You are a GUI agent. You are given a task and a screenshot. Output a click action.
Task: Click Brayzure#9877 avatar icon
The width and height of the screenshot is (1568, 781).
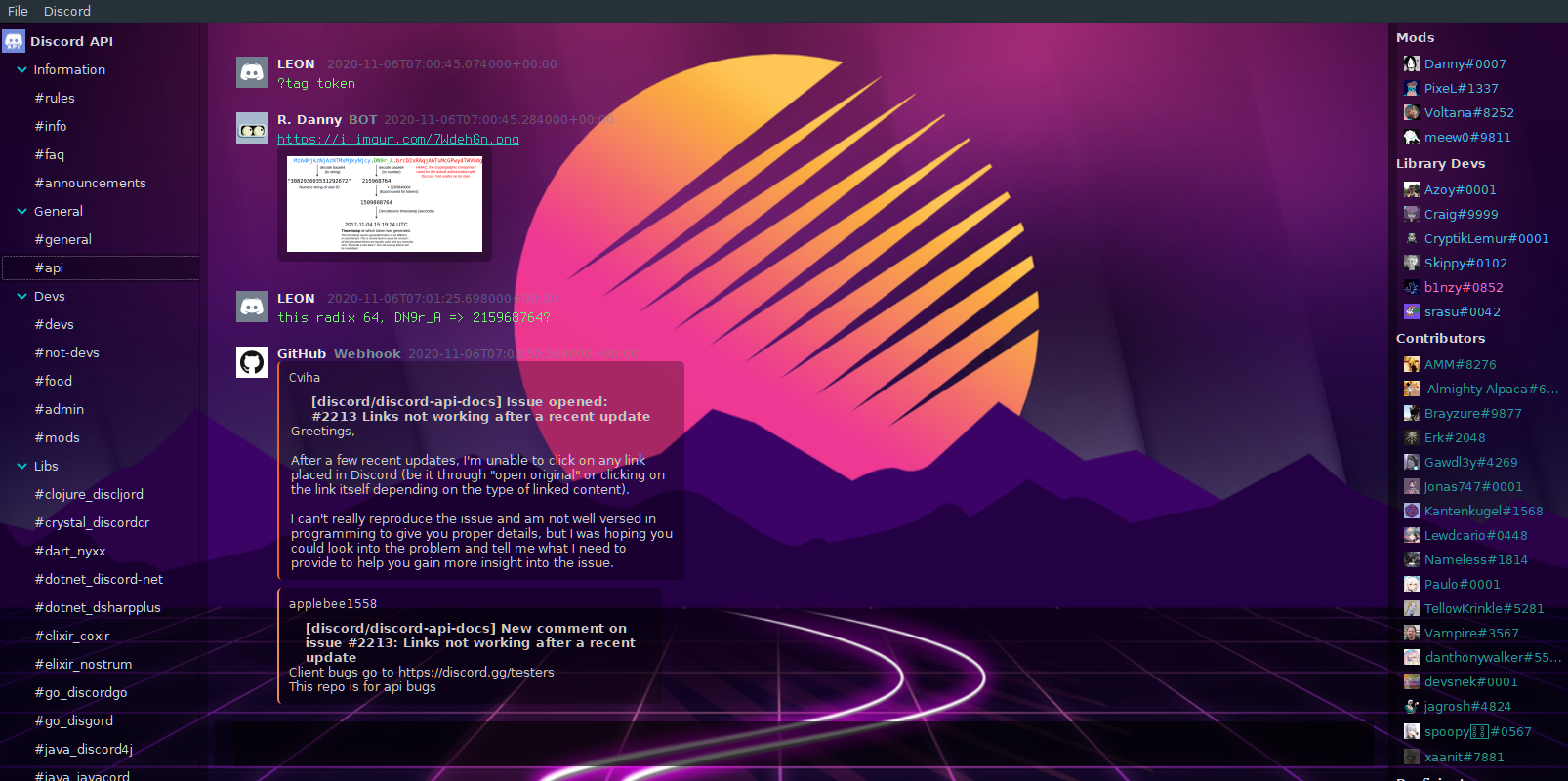tap(1412, 413)
